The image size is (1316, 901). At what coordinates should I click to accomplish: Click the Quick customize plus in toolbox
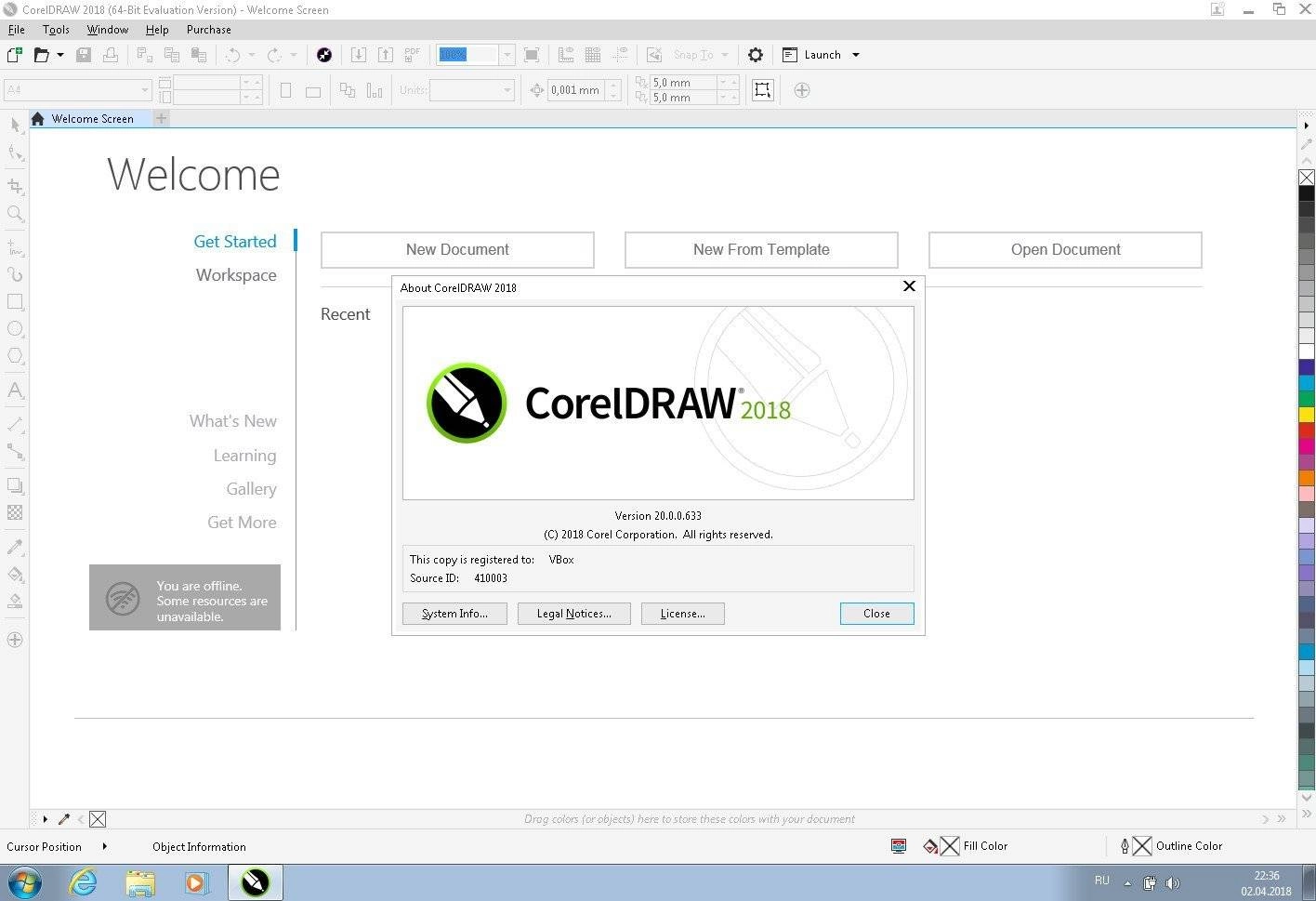click(15, 640)
